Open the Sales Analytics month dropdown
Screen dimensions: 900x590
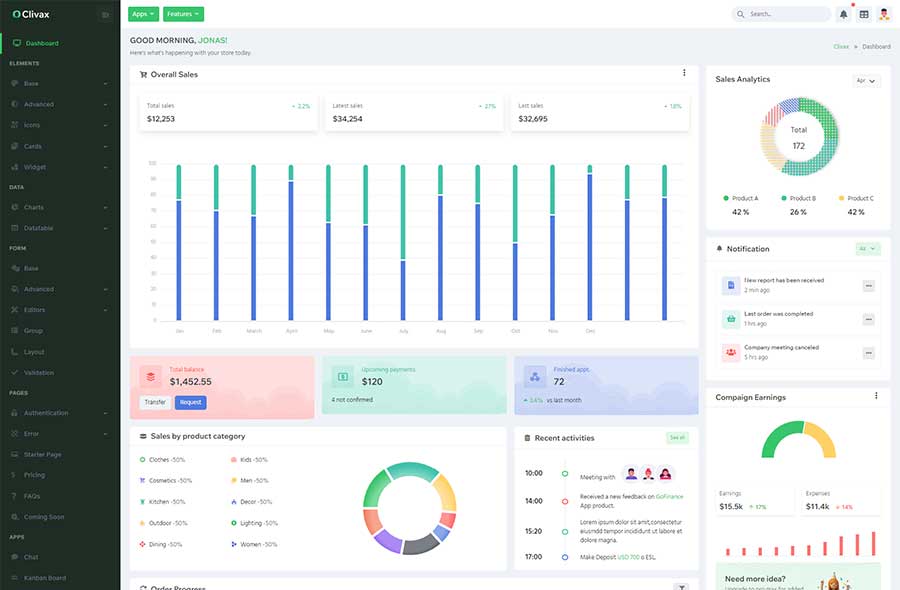[x=866, y=81]
